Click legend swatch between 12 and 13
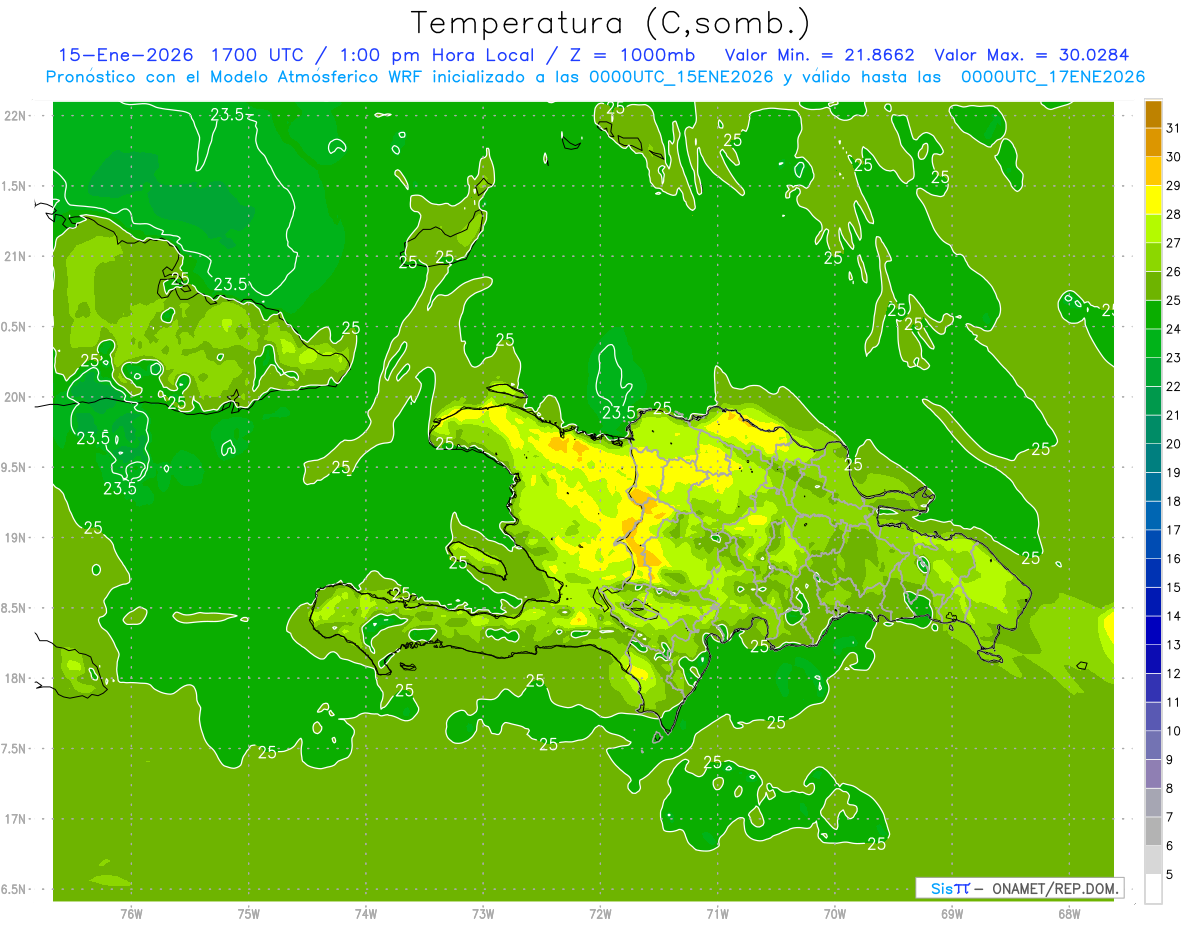 1153,660
